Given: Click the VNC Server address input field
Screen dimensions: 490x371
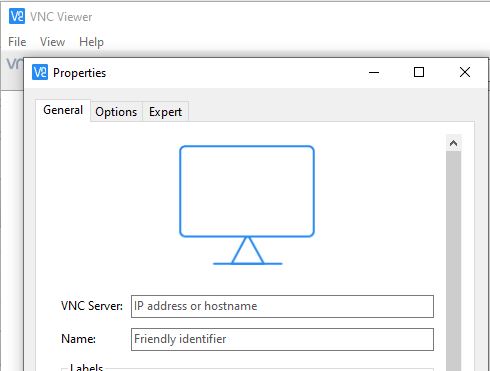Looking at the screenshot, I should coord(282,306).
